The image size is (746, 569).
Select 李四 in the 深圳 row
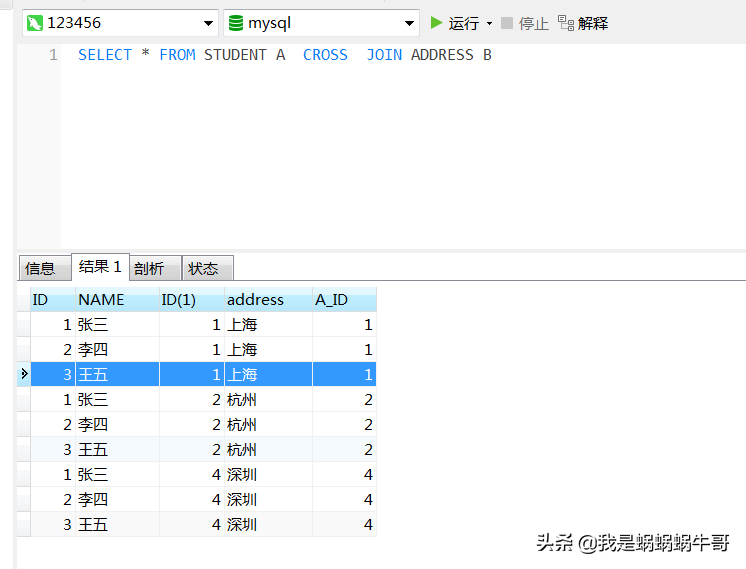[117, 500]
